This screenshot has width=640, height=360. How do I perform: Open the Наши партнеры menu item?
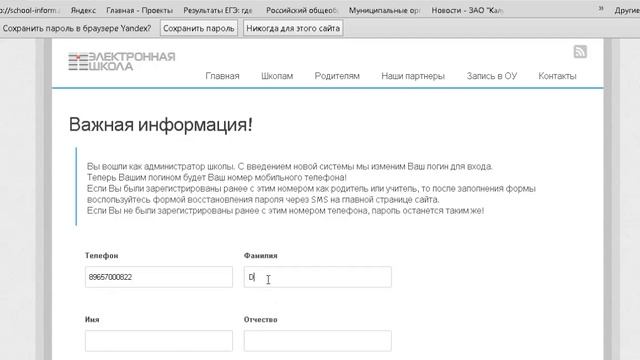click(x=413, y=76)
